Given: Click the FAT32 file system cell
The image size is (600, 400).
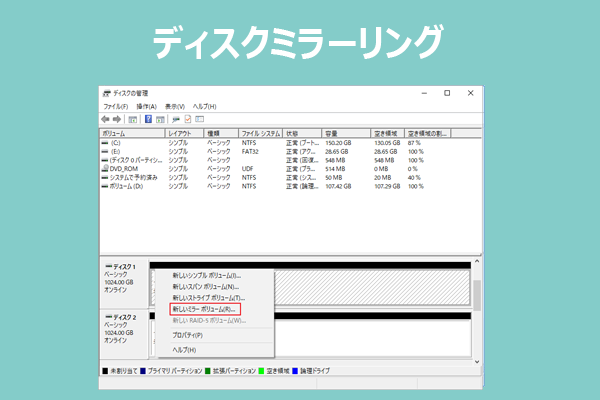Looking at the screenshot, I should tap(250, 152).
